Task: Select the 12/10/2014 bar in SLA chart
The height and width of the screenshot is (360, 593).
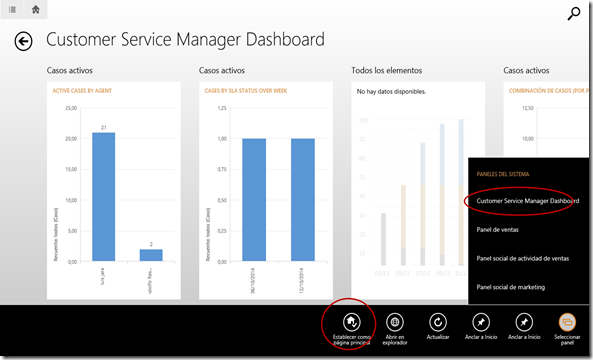Action: click(x=303, y=200)
